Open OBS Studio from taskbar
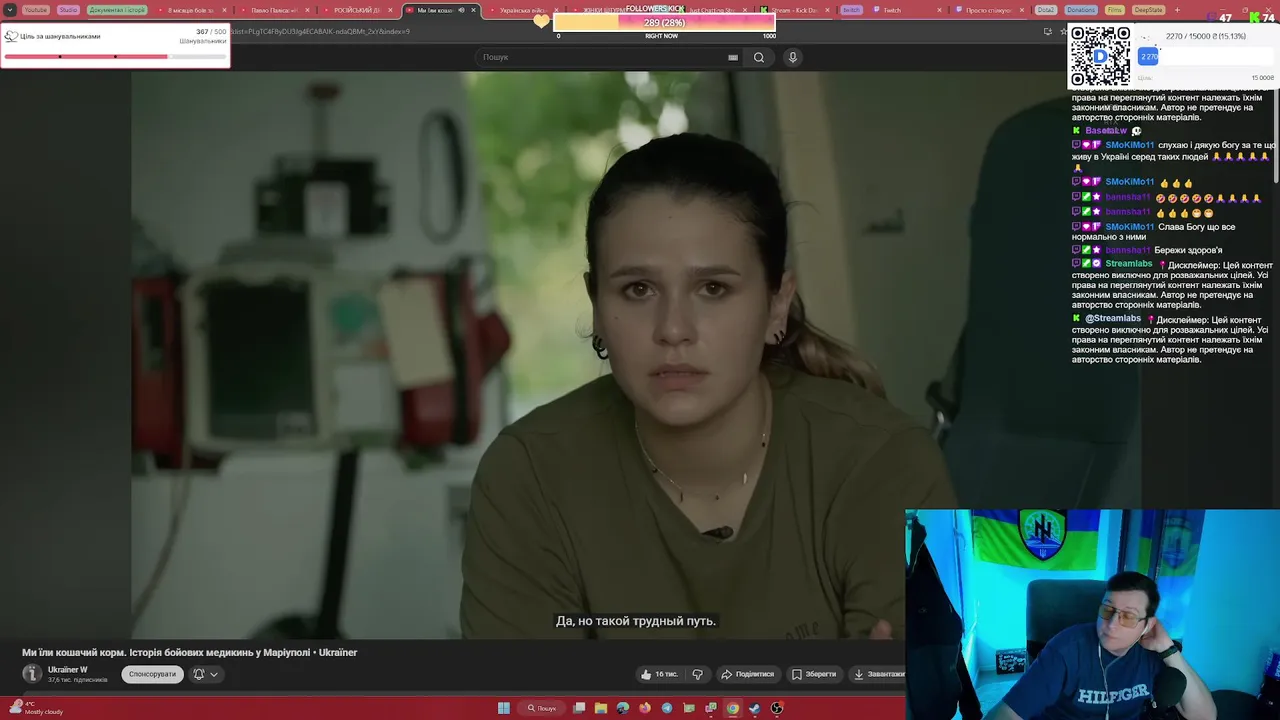The height and width of the screenshot is (720, 1280). [x=777, y=708]
